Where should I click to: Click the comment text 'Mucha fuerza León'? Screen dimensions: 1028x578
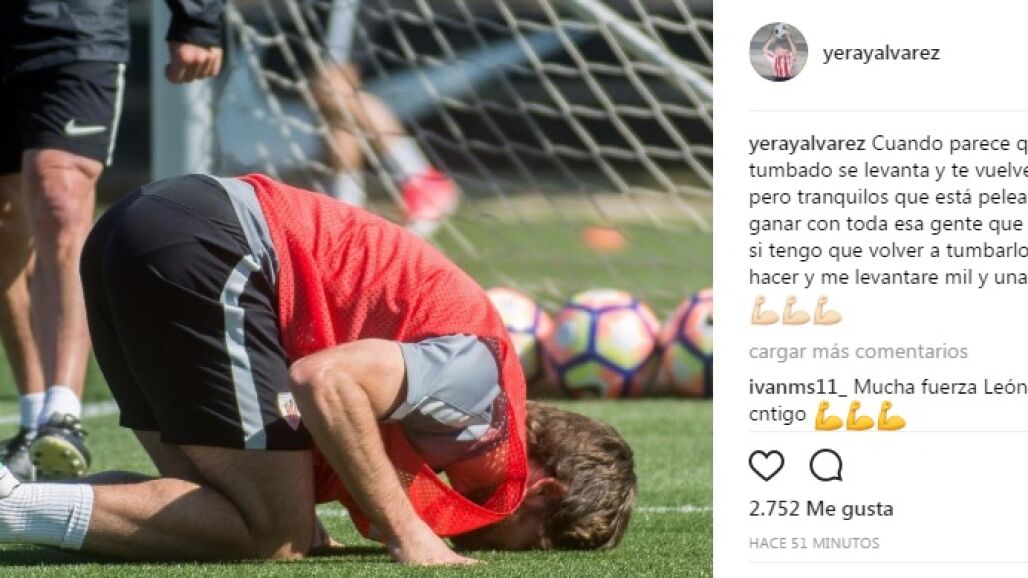click(940, 387)
